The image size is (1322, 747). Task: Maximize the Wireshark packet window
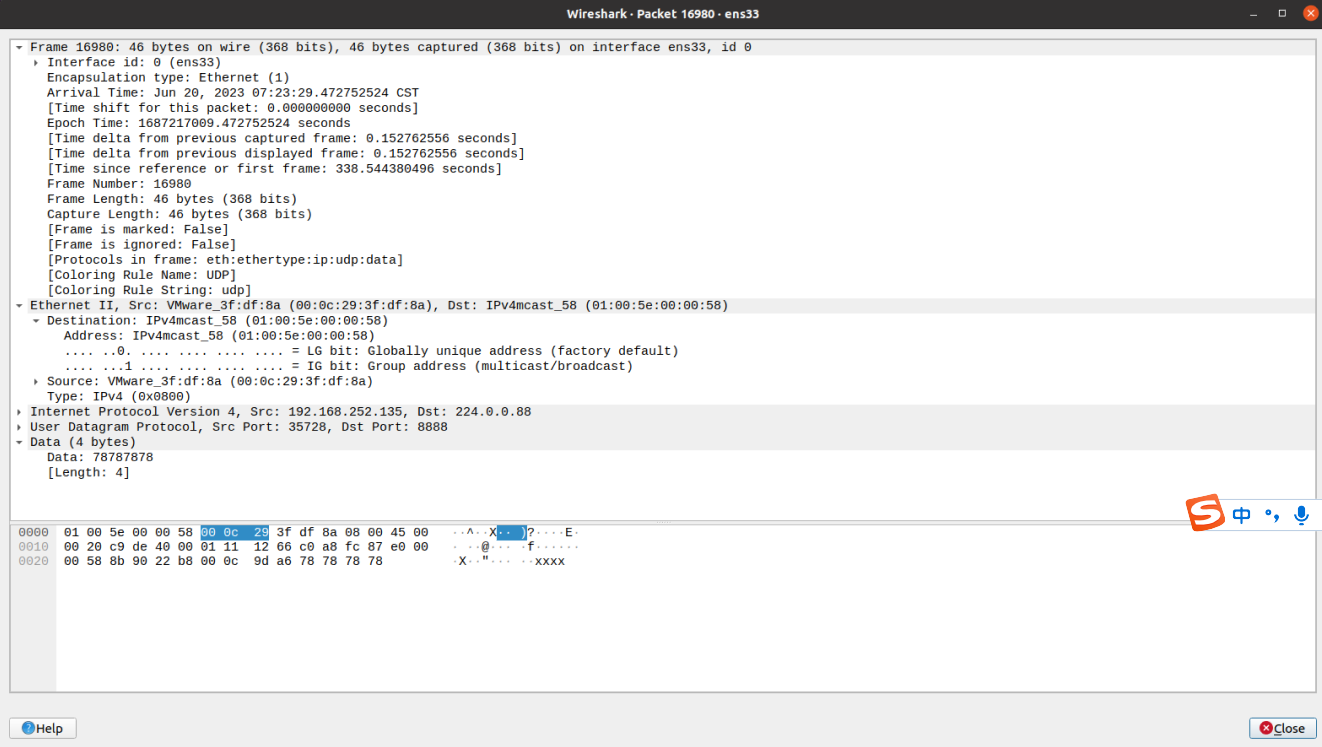click(x=1282, y=14)
